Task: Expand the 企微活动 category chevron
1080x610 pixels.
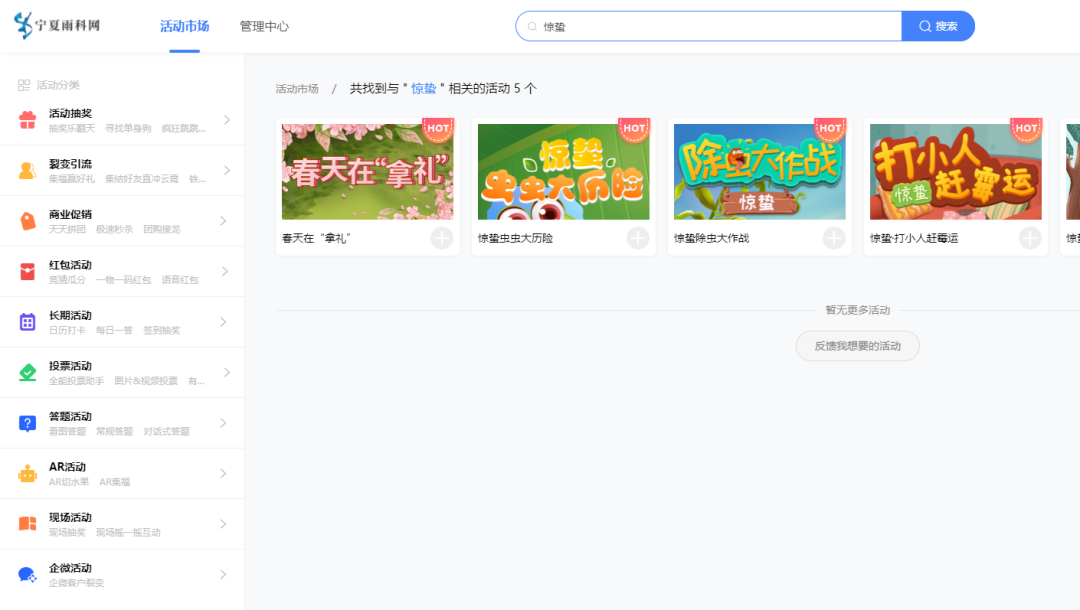Action: coord(223,574)
